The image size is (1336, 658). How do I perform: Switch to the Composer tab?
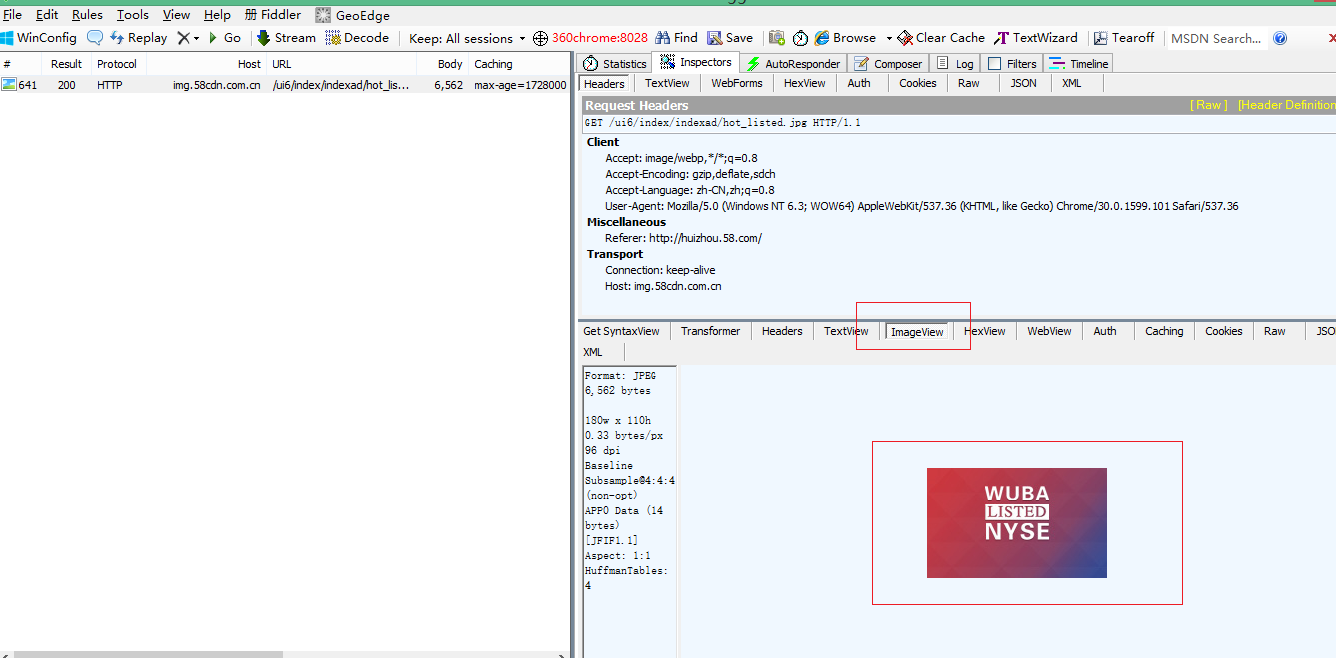click(888, 63)
